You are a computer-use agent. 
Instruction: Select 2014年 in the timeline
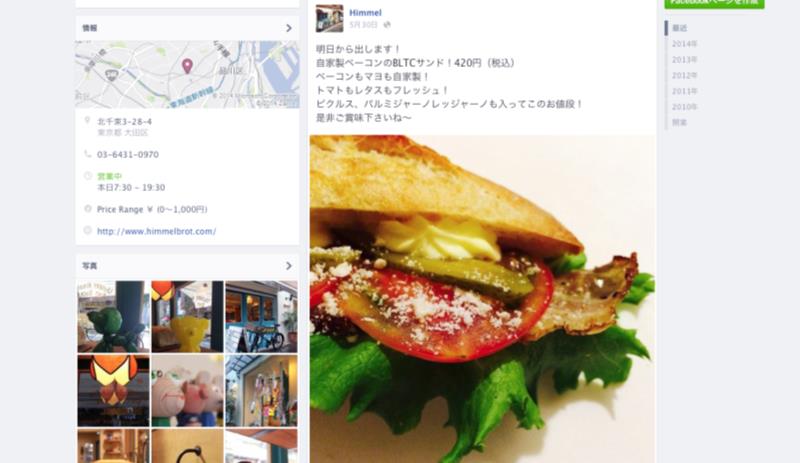tap(685, 44)
